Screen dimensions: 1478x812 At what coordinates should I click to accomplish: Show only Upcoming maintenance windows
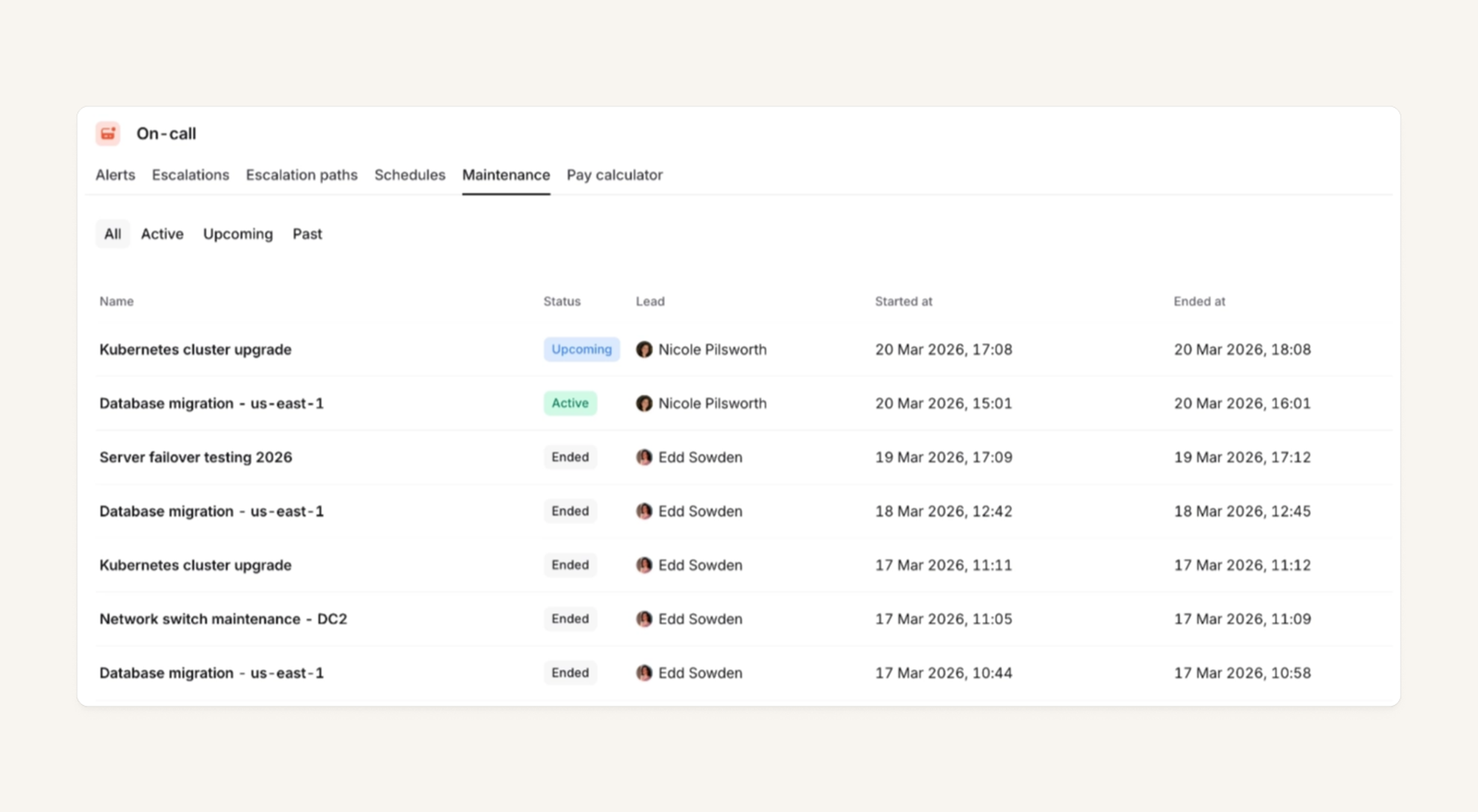tap(238, 234)
